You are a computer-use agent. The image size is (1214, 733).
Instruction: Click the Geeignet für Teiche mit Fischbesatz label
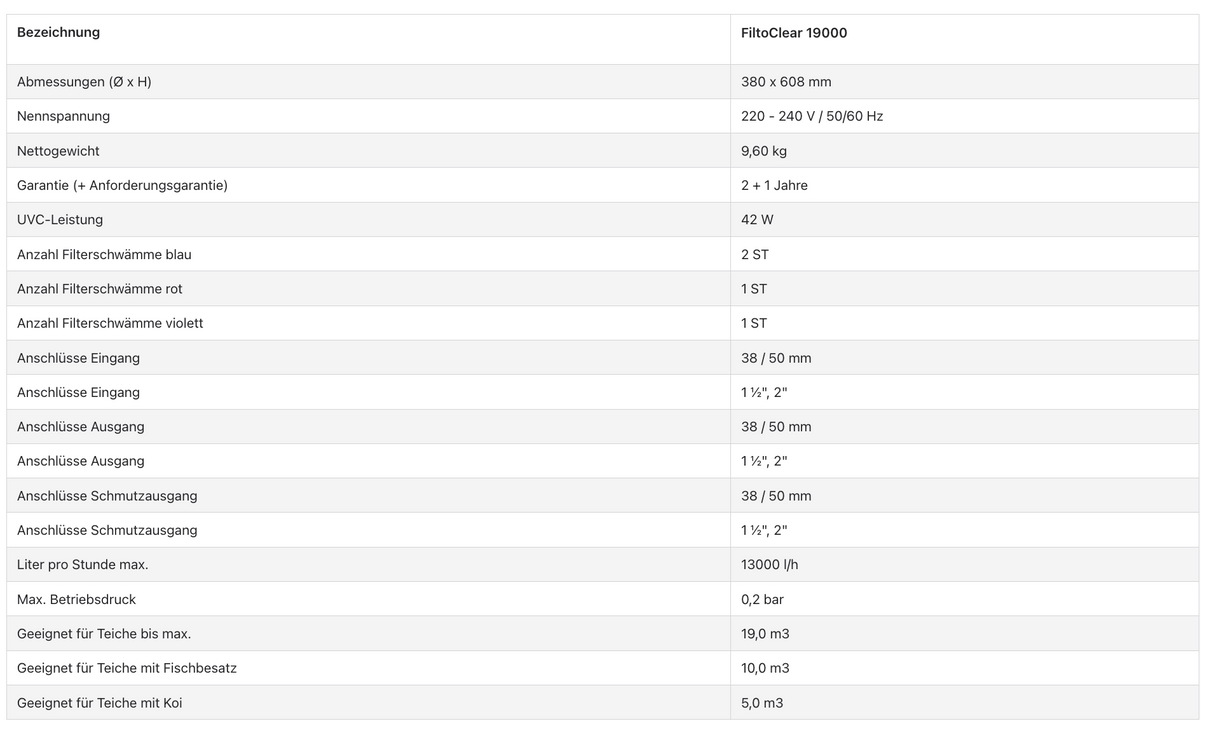pos(127,668)
